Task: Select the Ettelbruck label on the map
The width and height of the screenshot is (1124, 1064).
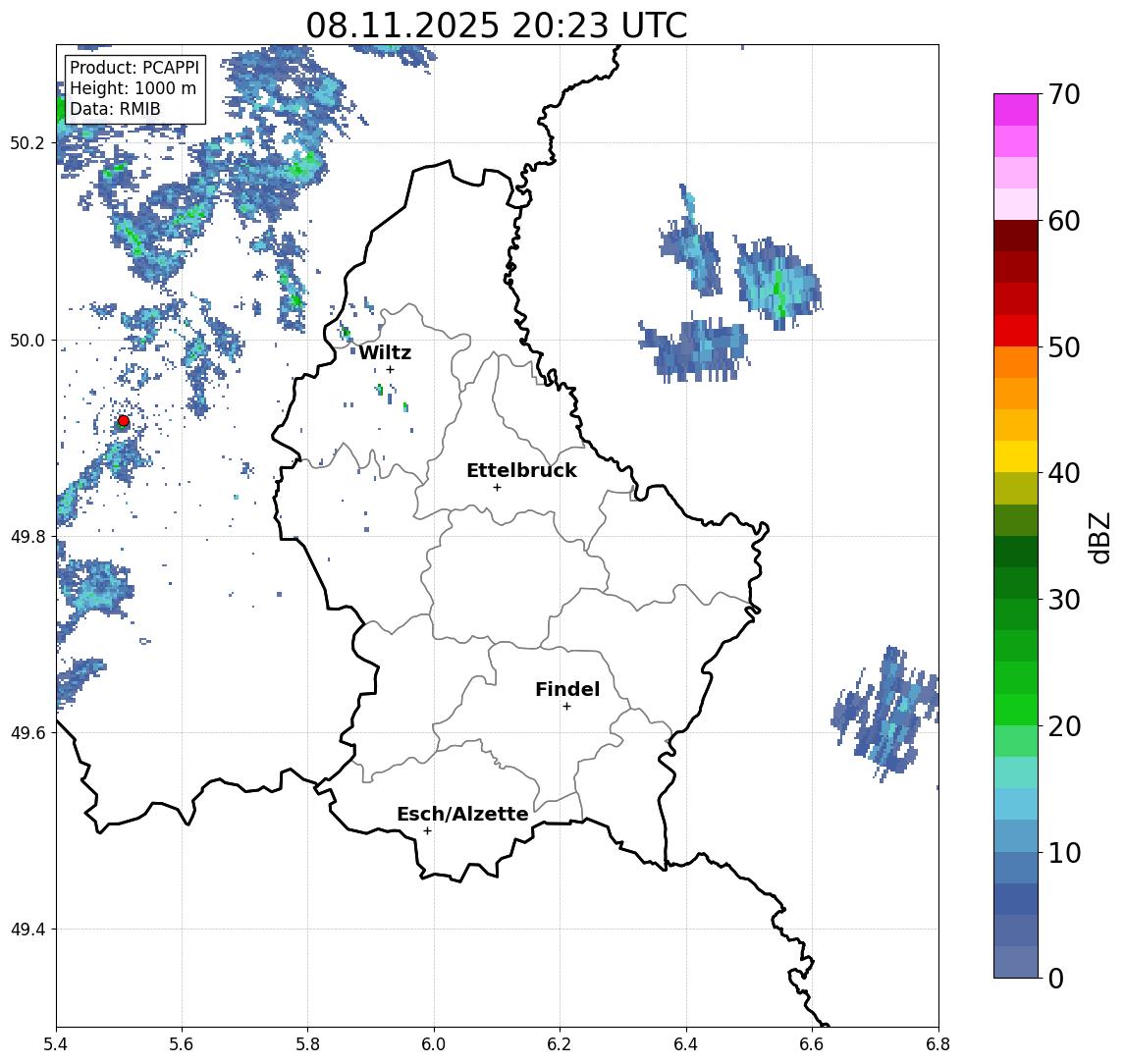Action: coord(522,470)
